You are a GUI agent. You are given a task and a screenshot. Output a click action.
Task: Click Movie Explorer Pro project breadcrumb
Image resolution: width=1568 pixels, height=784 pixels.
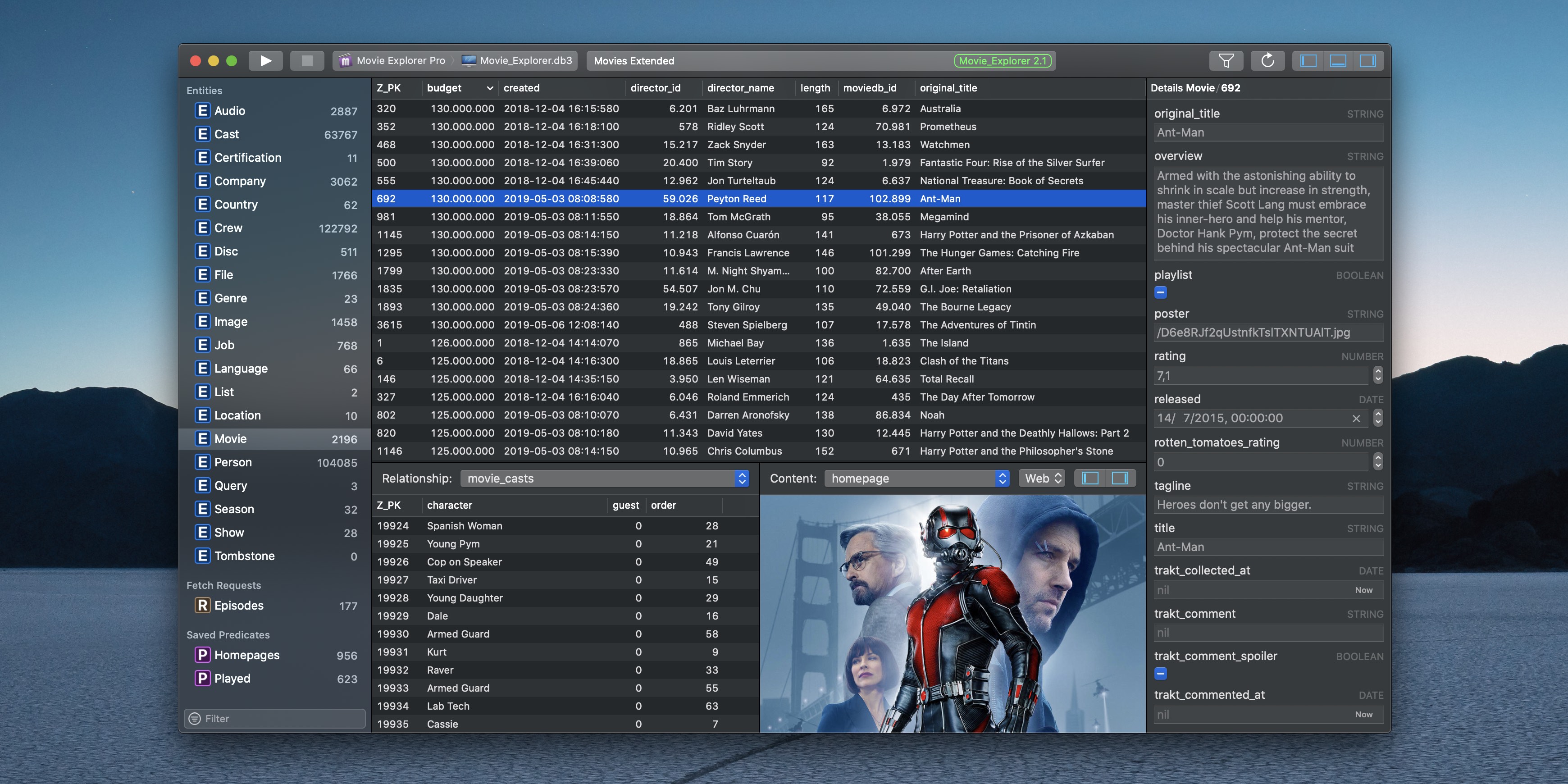point(392,60)
